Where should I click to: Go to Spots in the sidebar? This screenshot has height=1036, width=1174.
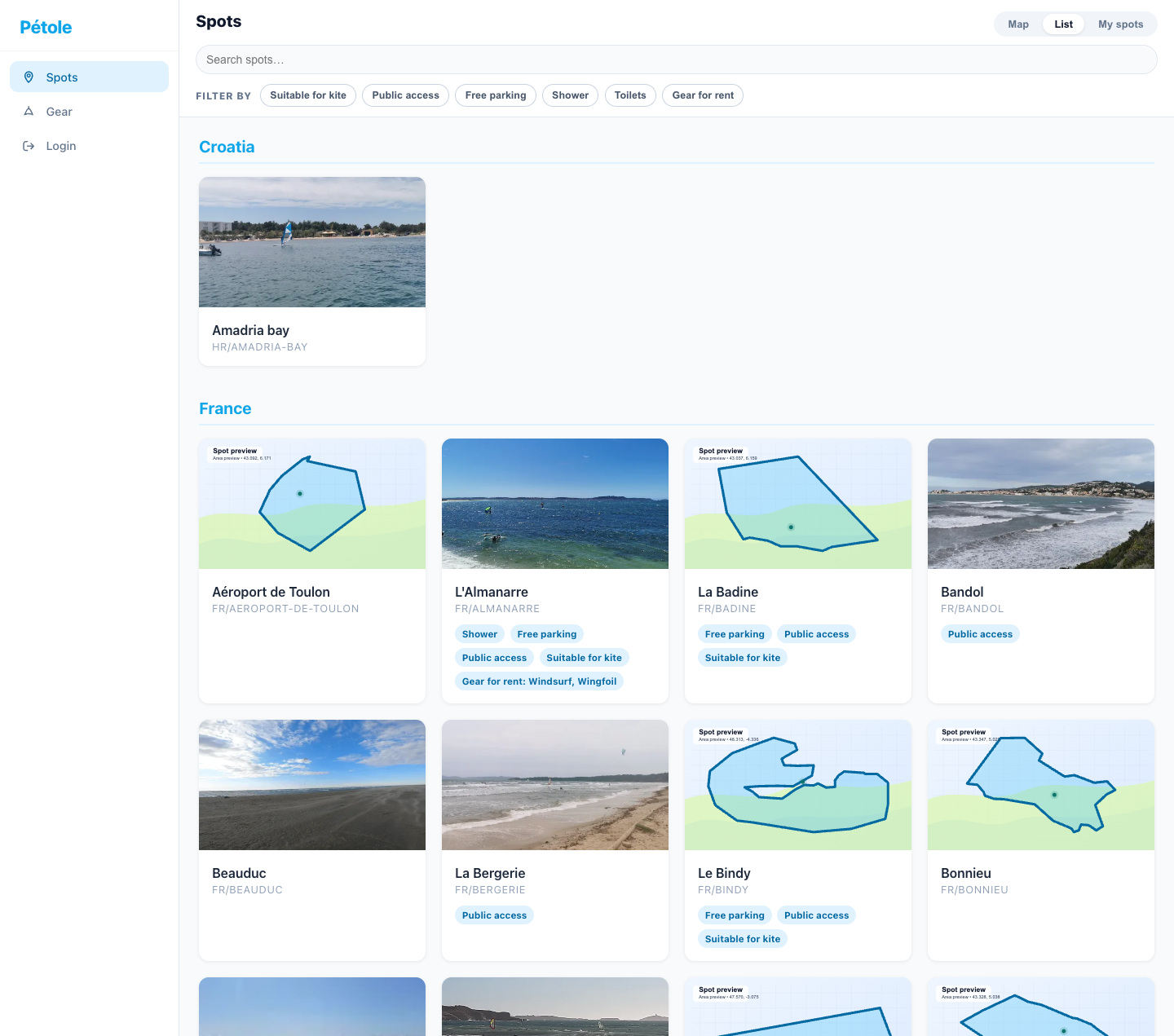(x=89, y=77)
